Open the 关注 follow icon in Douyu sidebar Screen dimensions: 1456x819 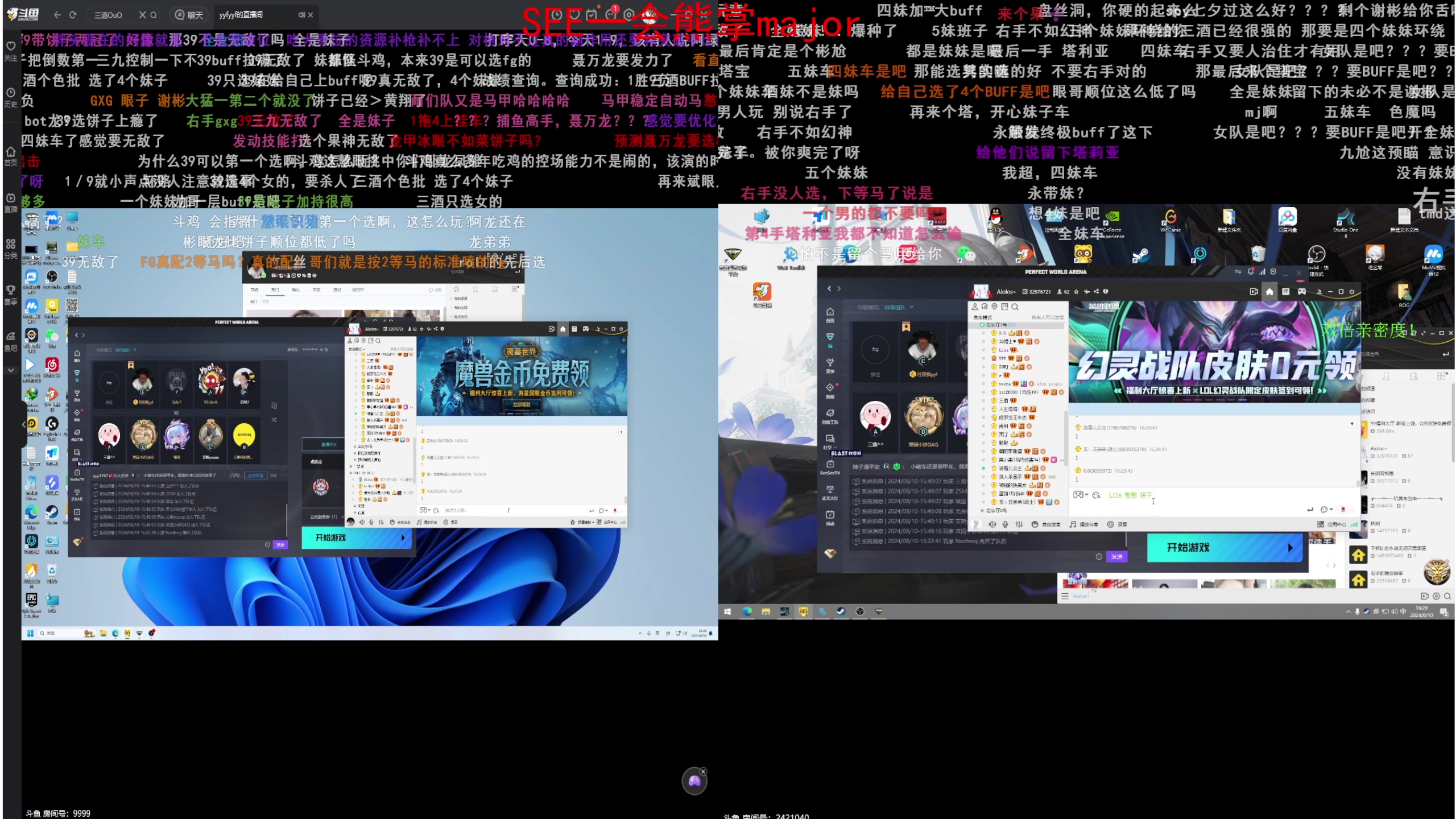(x=10, y=50)
